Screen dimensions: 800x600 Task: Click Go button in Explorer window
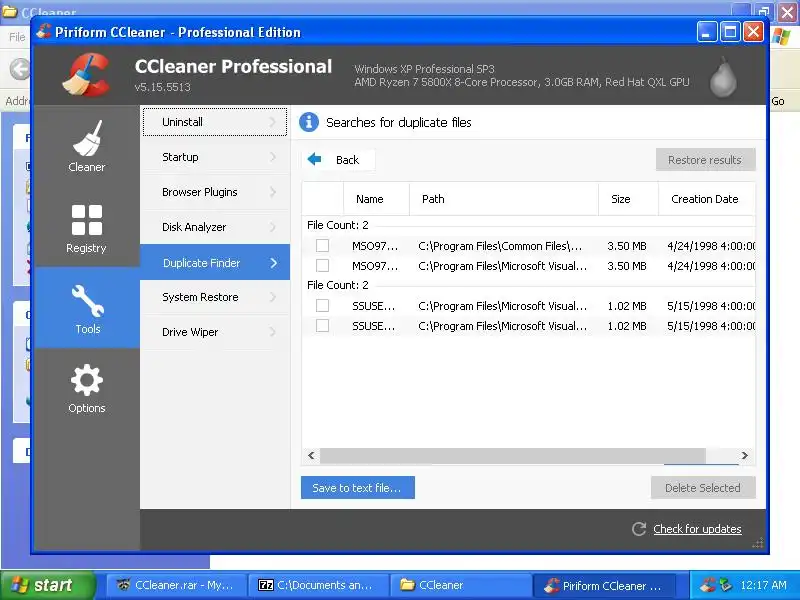click(778, 101)
